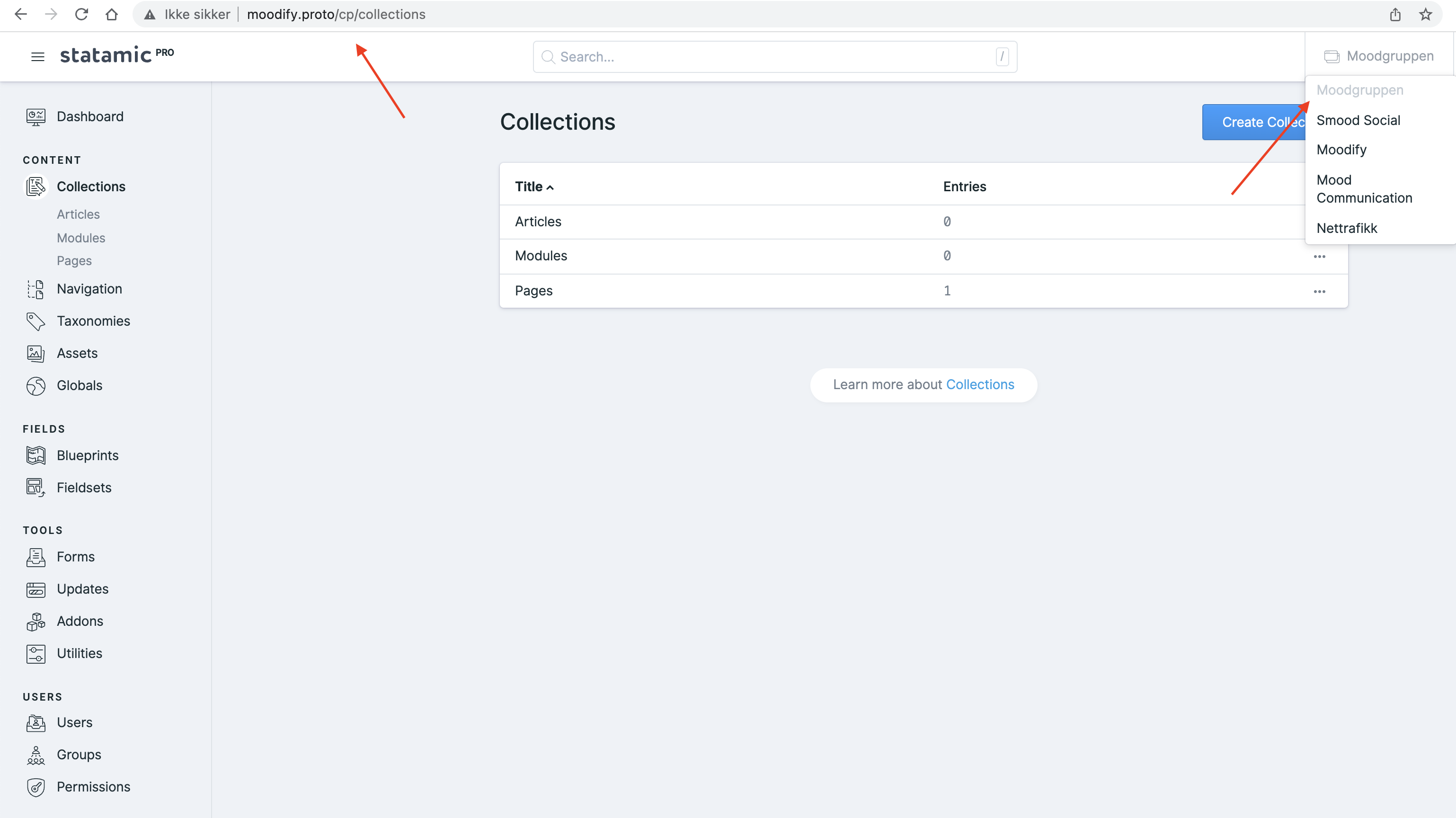Viewport: 1456px width, 818px height.
Task: Toggle sidebar with hamburger menu icon
Action: point(38,56)
